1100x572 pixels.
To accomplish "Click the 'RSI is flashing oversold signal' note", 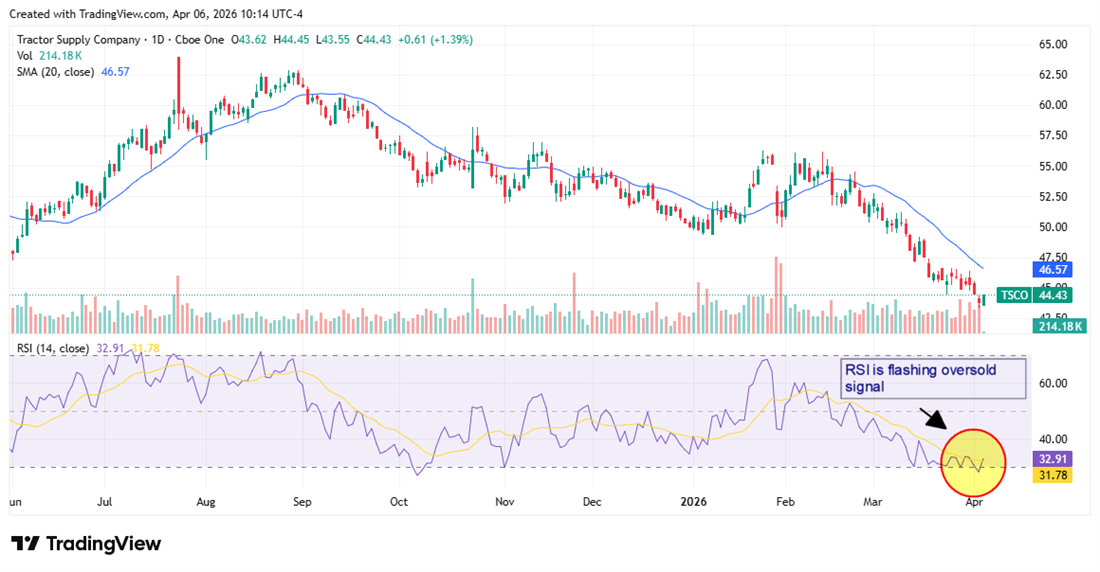I will coord(931,377).
